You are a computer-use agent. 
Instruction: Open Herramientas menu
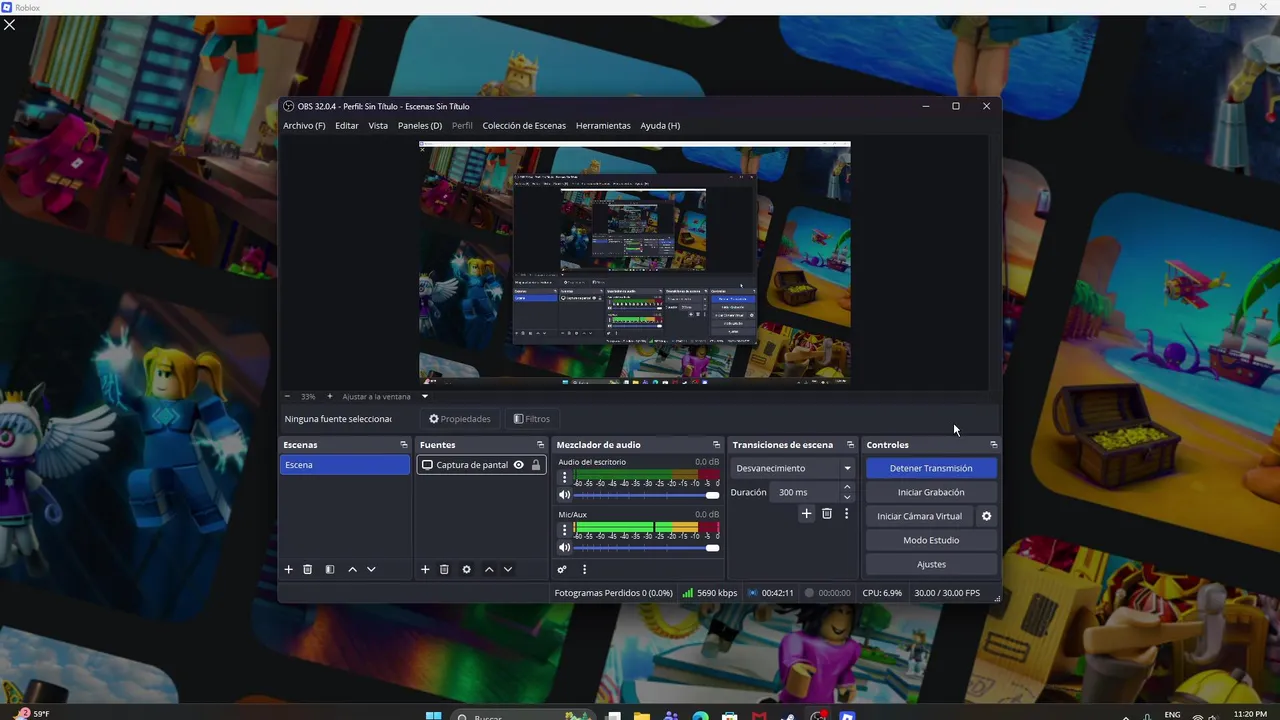[603, 126]
